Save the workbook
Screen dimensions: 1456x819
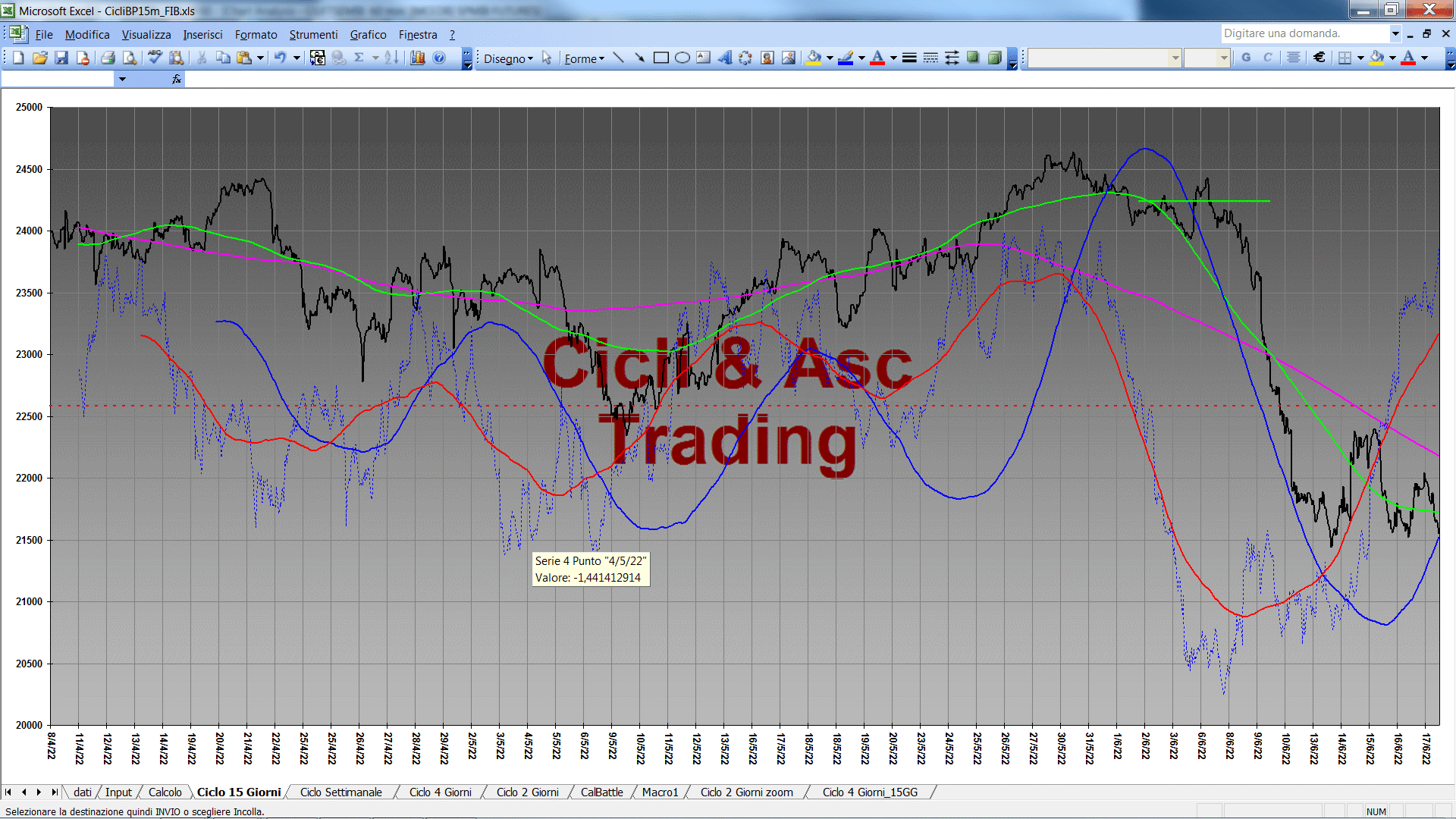pyautogui.click(x=61, y=58)
